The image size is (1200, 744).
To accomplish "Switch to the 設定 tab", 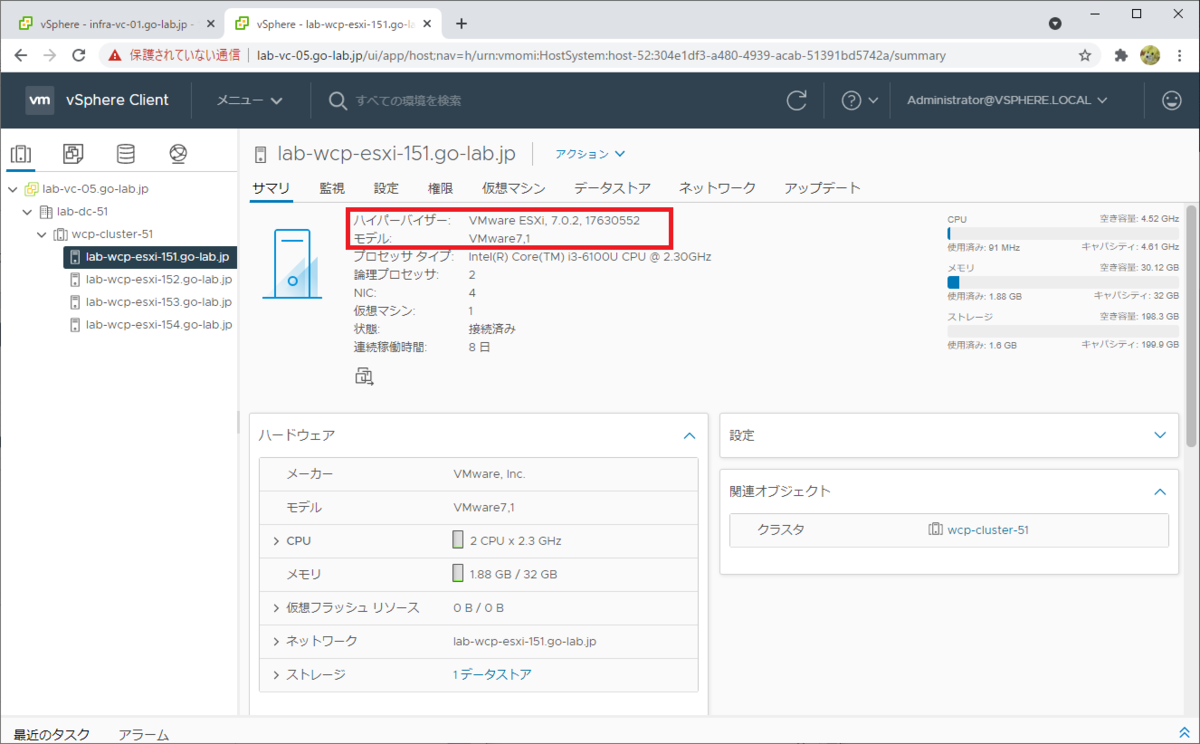I will pyautogui.click(x=386, y=188).
